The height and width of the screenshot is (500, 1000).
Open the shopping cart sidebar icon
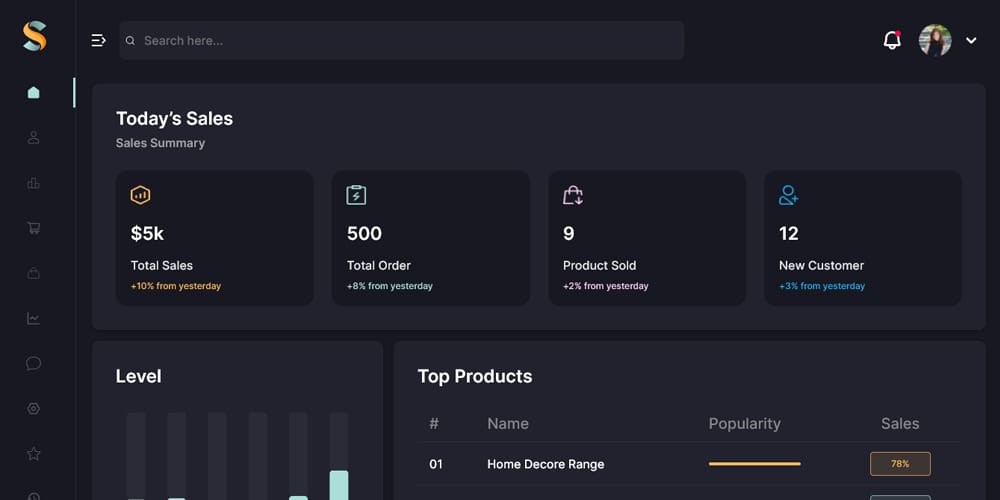click(34, 228)
